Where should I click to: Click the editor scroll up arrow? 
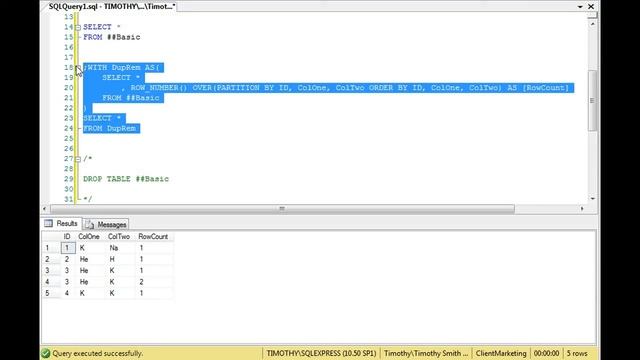point(592,24)
